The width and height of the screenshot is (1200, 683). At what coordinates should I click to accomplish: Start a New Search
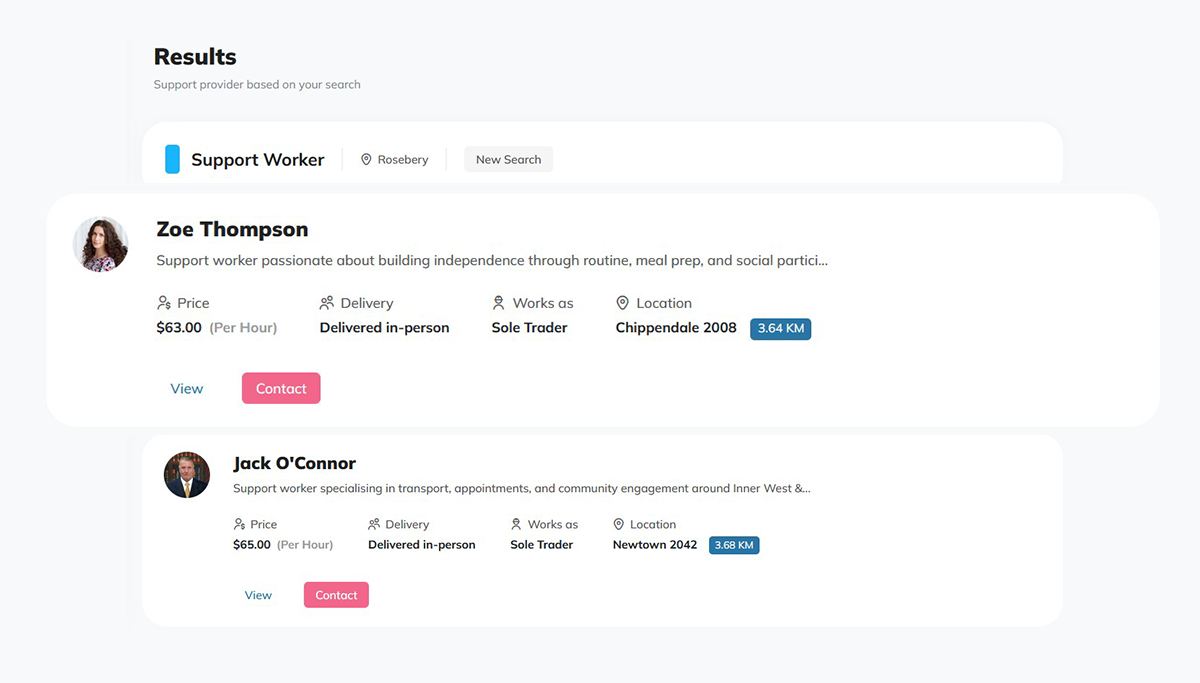(508, 160)
